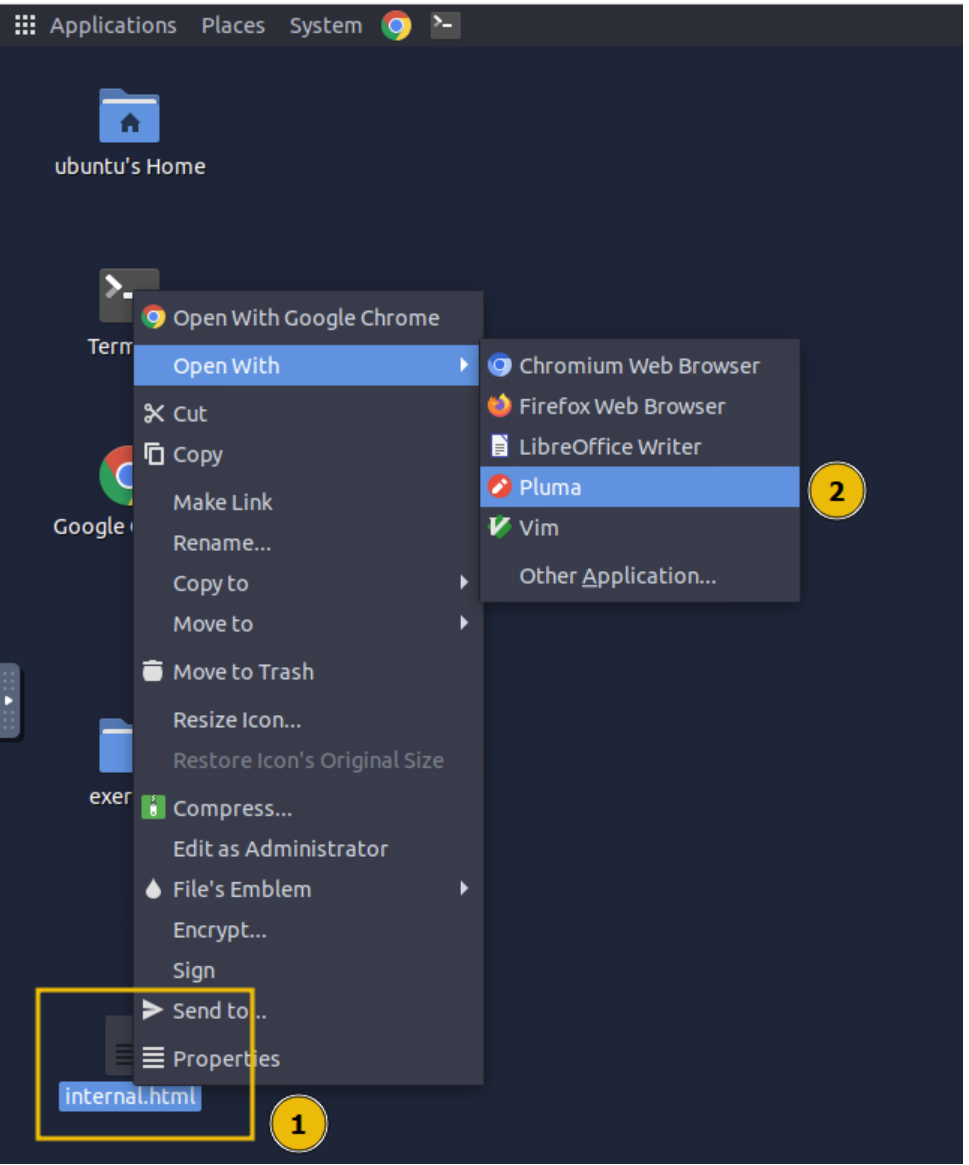Open the System menu
This screenshot has height=1165, width=969.
pyautogui.click(x=325, y=25)
